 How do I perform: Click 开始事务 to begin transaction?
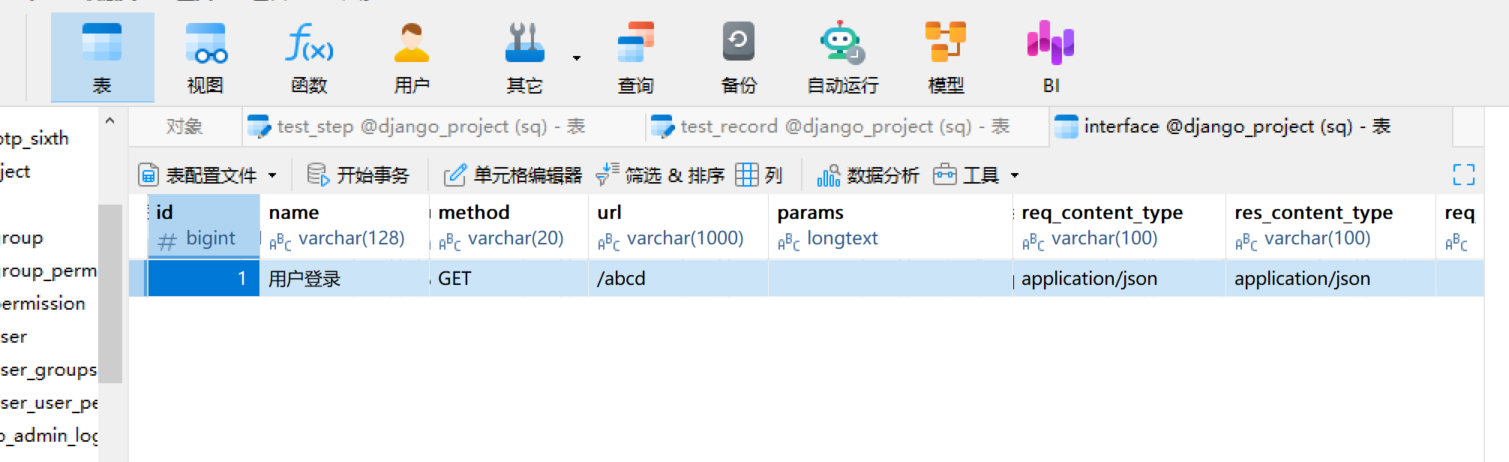[358, 176]
